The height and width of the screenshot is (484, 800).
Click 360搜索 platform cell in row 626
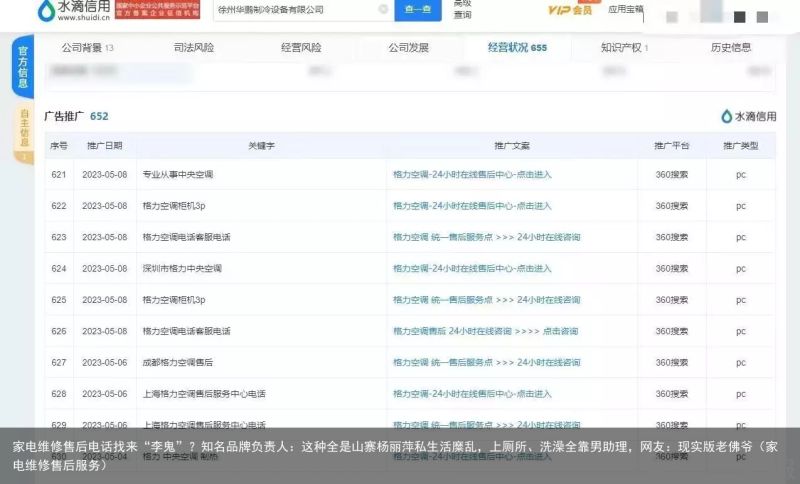click(671, 332)
